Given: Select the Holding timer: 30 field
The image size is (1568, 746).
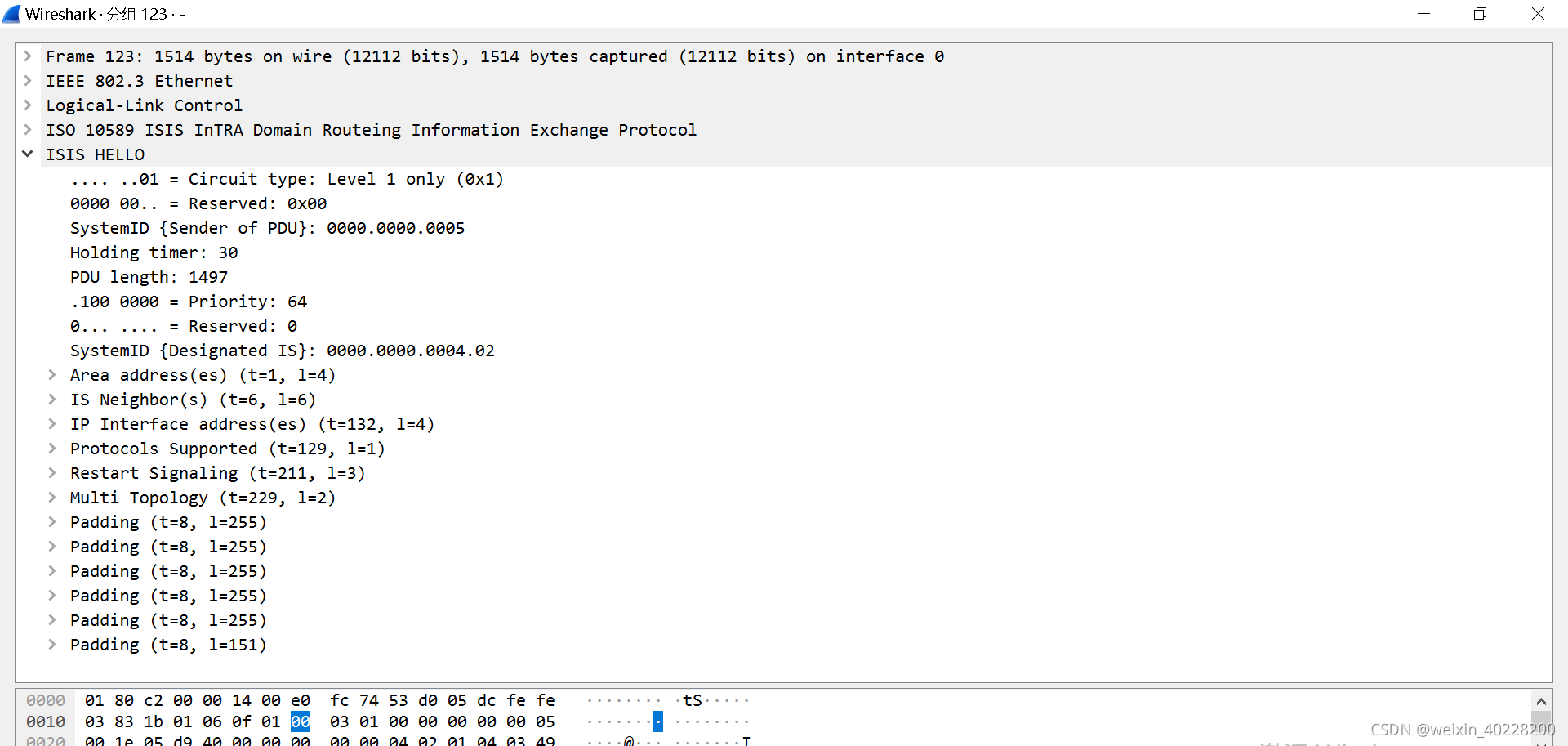Looking at the screenshot, I should tap(154, 252).
